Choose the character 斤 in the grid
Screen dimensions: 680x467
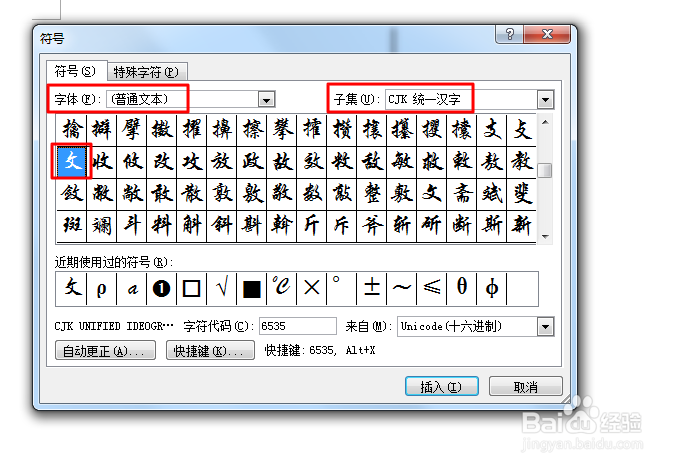[311, 226]
